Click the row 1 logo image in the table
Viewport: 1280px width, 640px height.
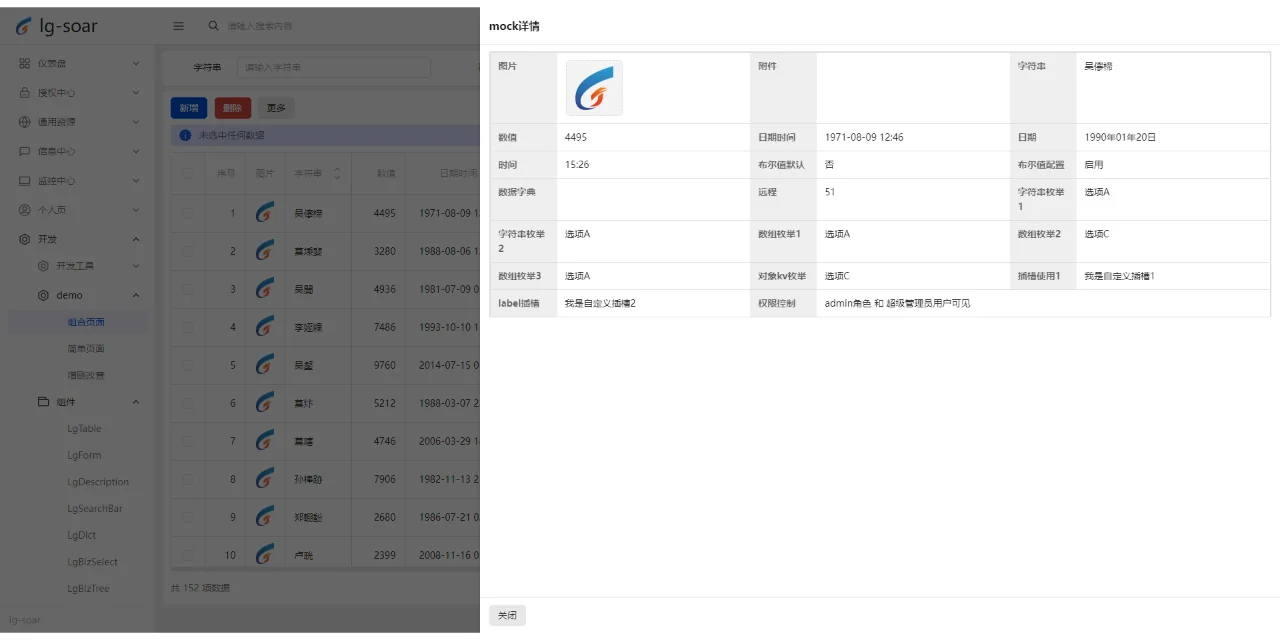click(264, 213)
